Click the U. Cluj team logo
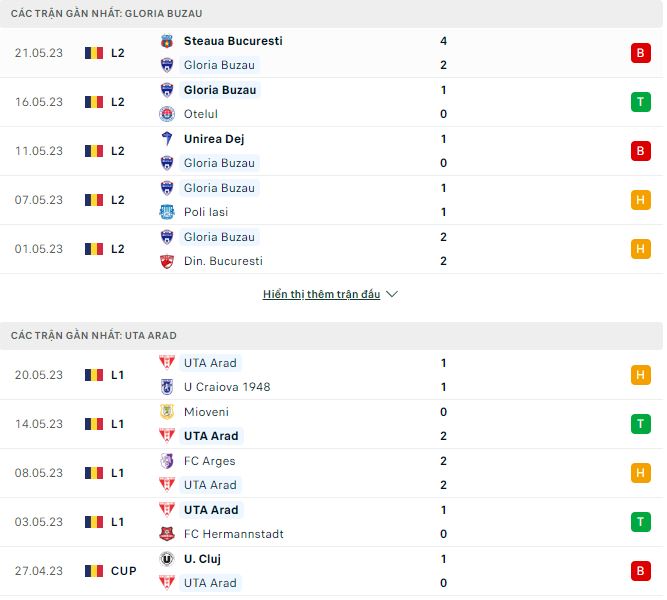Screen dimensions: 667x600 coord(167,559)
